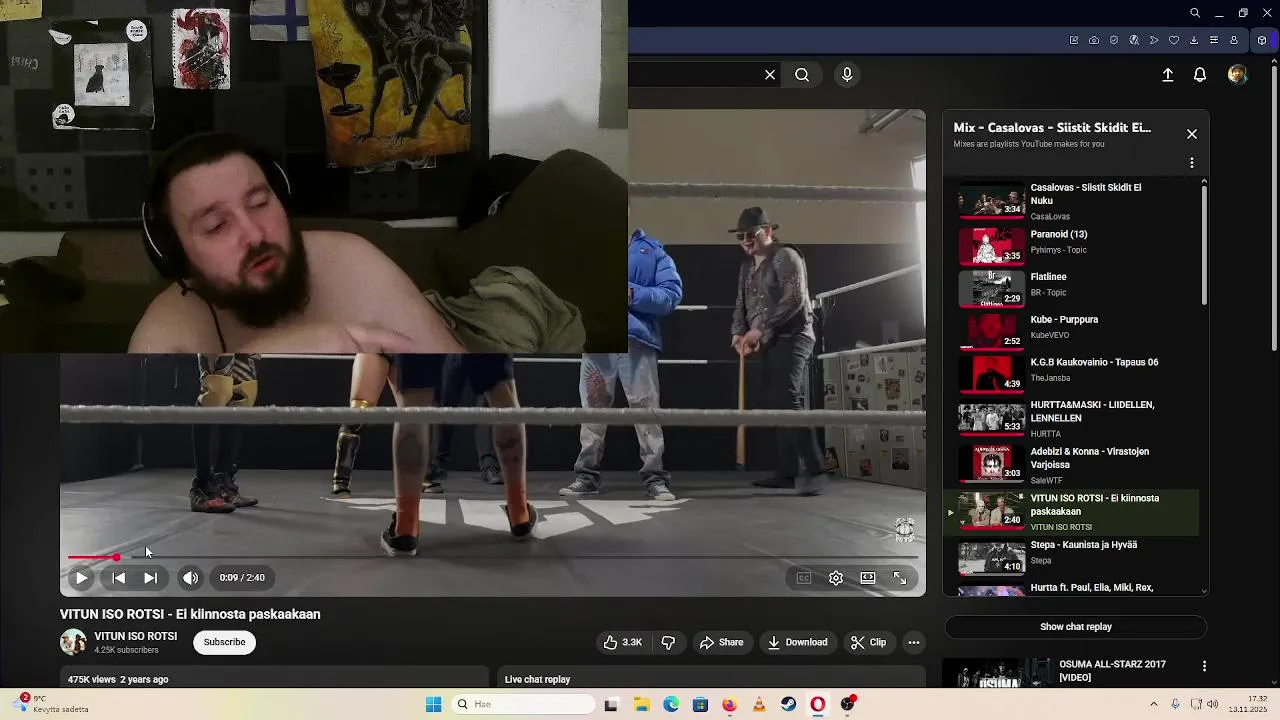Launch Steam from the taskbar
Viewport: 1280px width, 720px height.
[788, 704]
